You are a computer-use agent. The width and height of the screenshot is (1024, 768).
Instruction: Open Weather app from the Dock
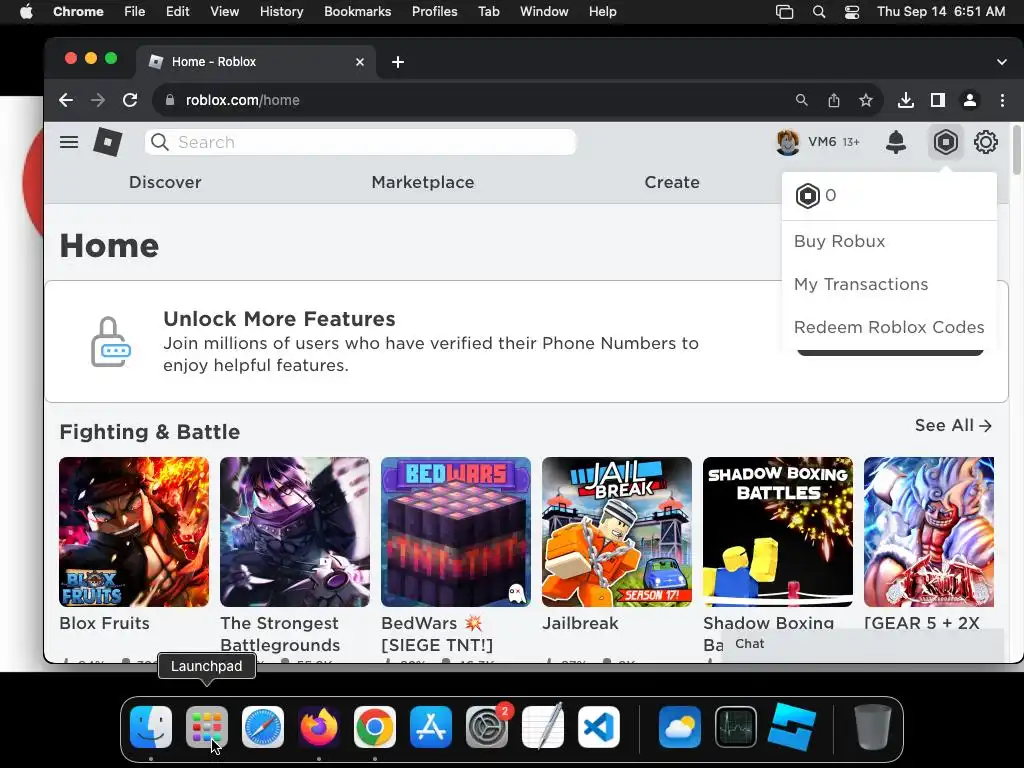coord(680,727)
